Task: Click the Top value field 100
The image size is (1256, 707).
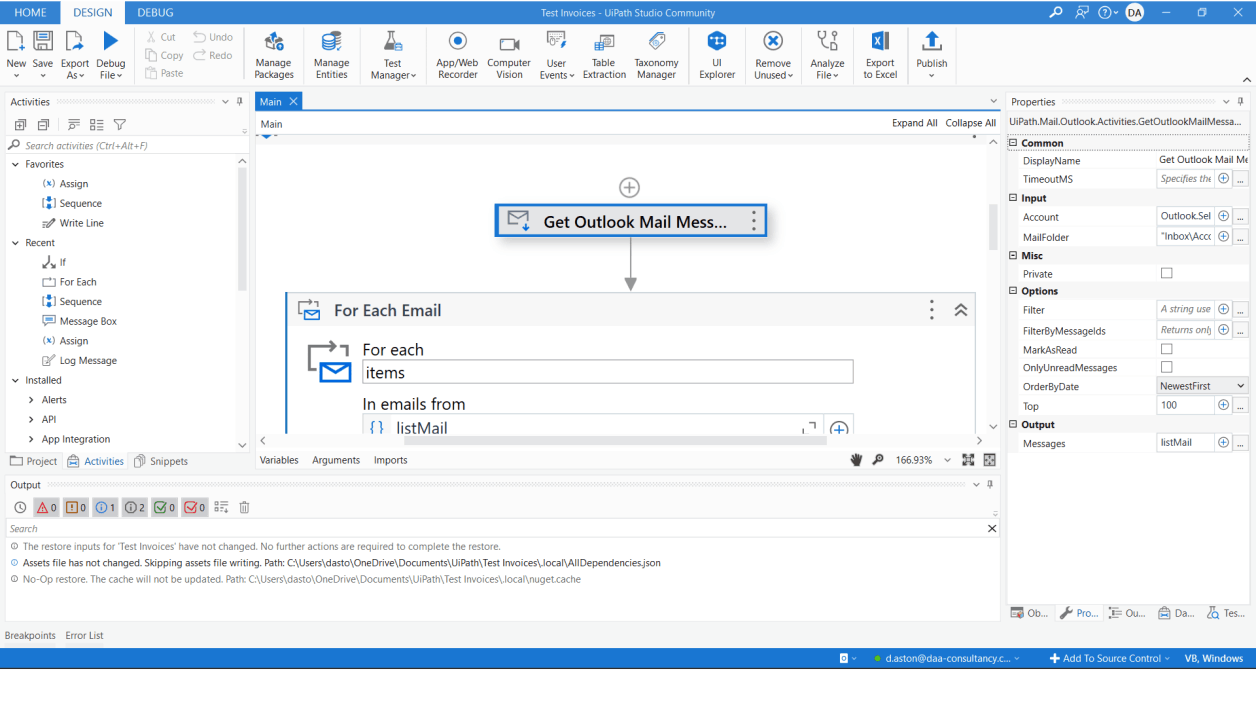Action: (x=1186, y=405)
